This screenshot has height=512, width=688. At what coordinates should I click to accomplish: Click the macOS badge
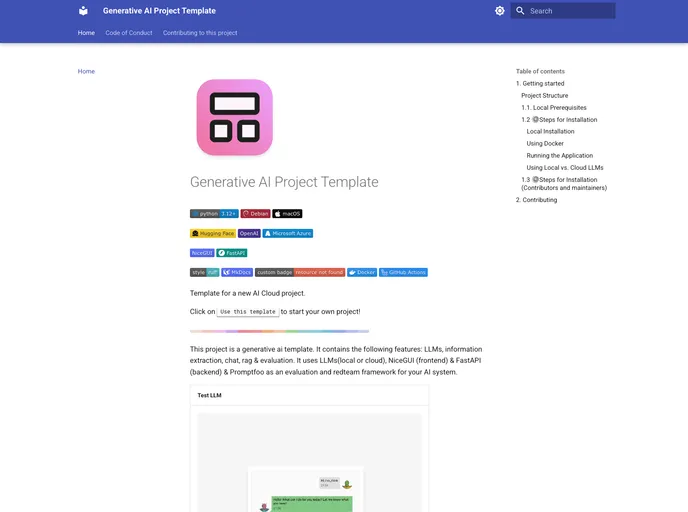[x=288, y=213]
